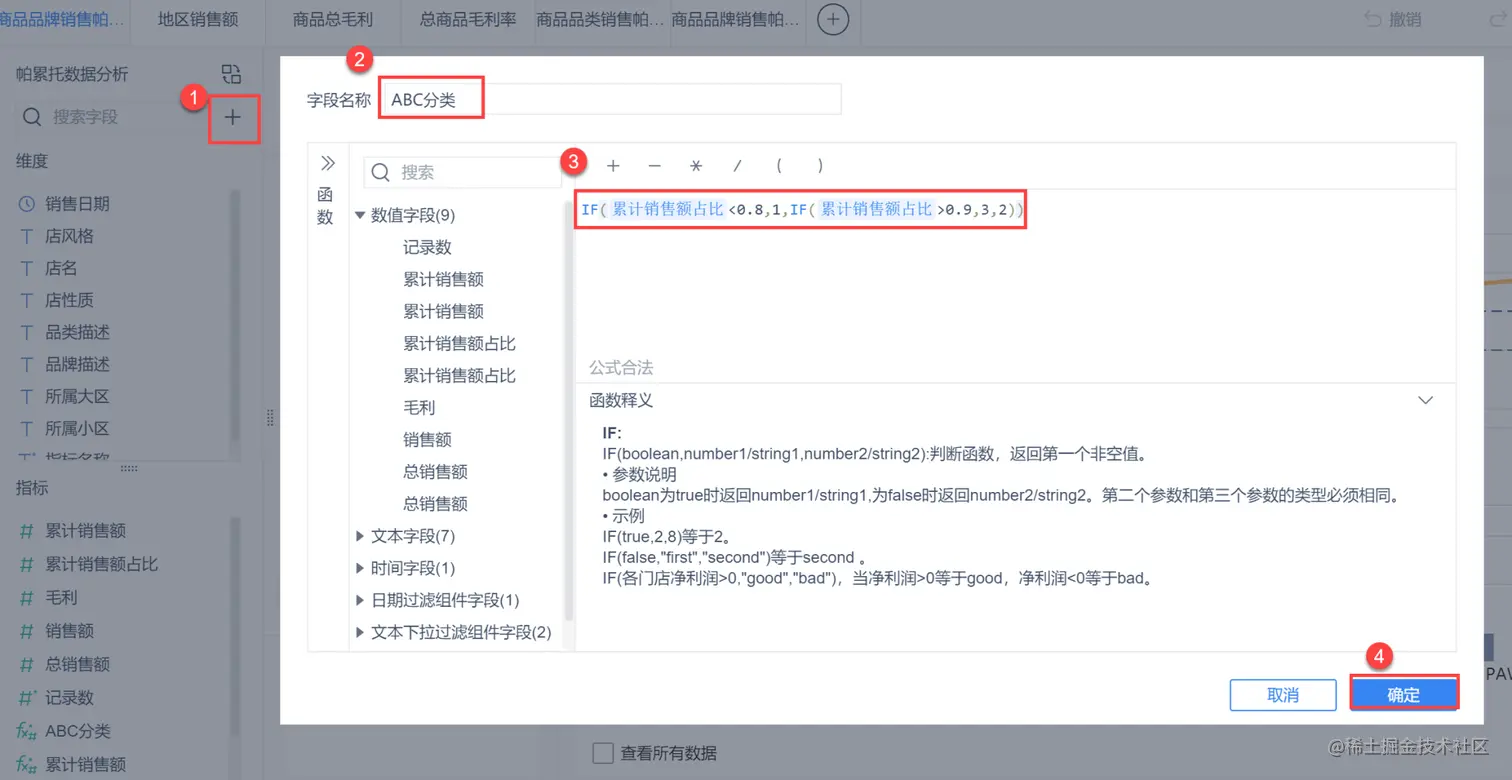Screen dimensions: 1512x780
Task: Select the division operator in formula toolbar
Action: [736, 166]
